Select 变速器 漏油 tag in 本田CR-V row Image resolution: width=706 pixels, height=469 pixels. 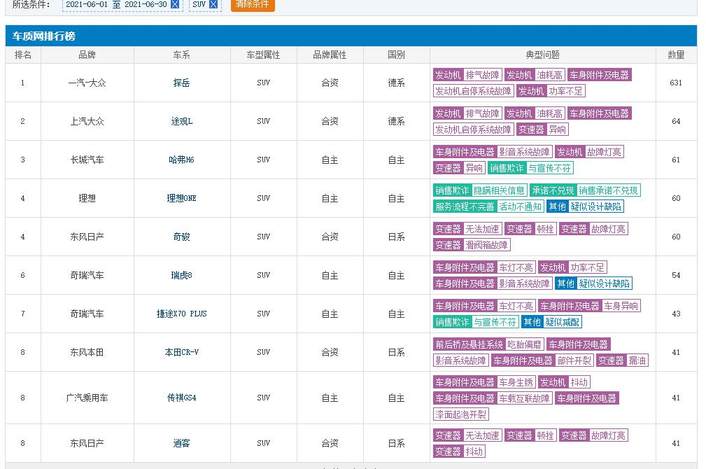(622, 361)
